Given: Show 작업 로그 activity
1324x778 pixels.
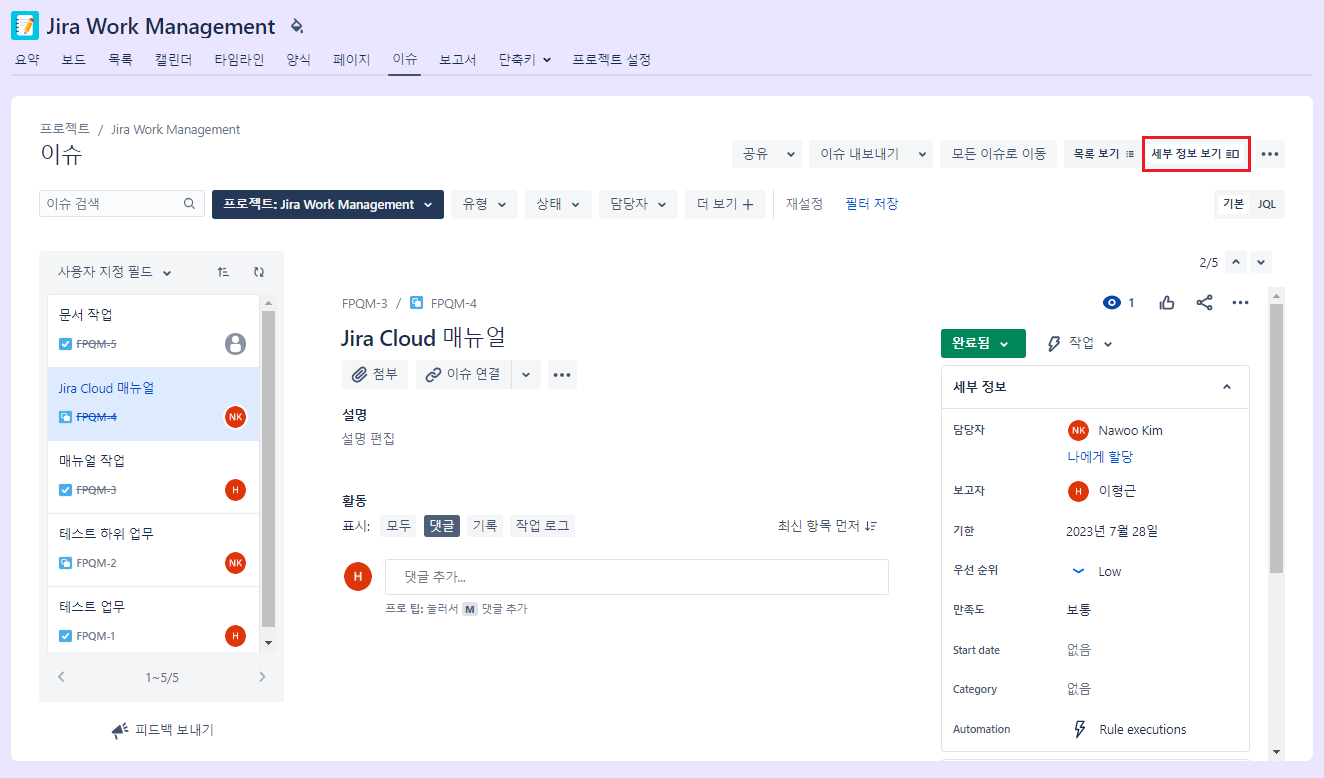Looking at the screenshot, I should coord(542,526).
